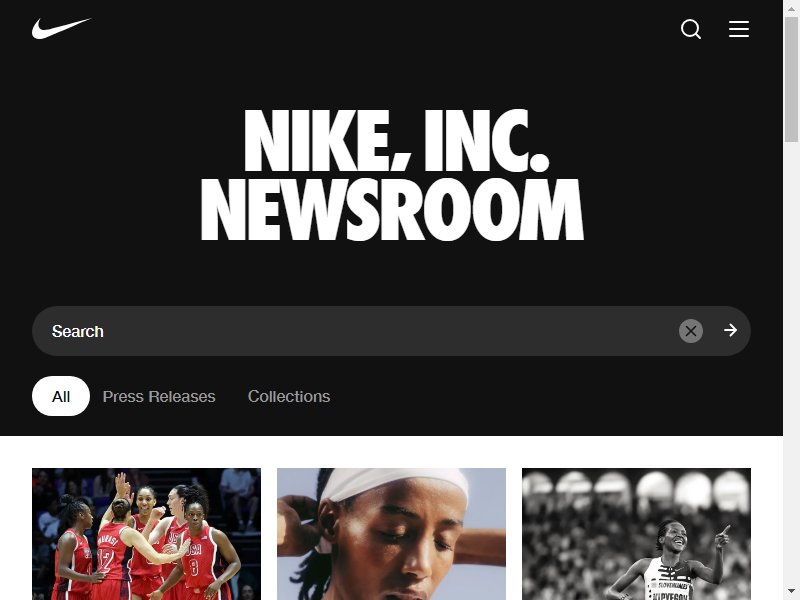Switch to Press Releases tab
This screenshot has width=800, height=600.
pos(159,396)
